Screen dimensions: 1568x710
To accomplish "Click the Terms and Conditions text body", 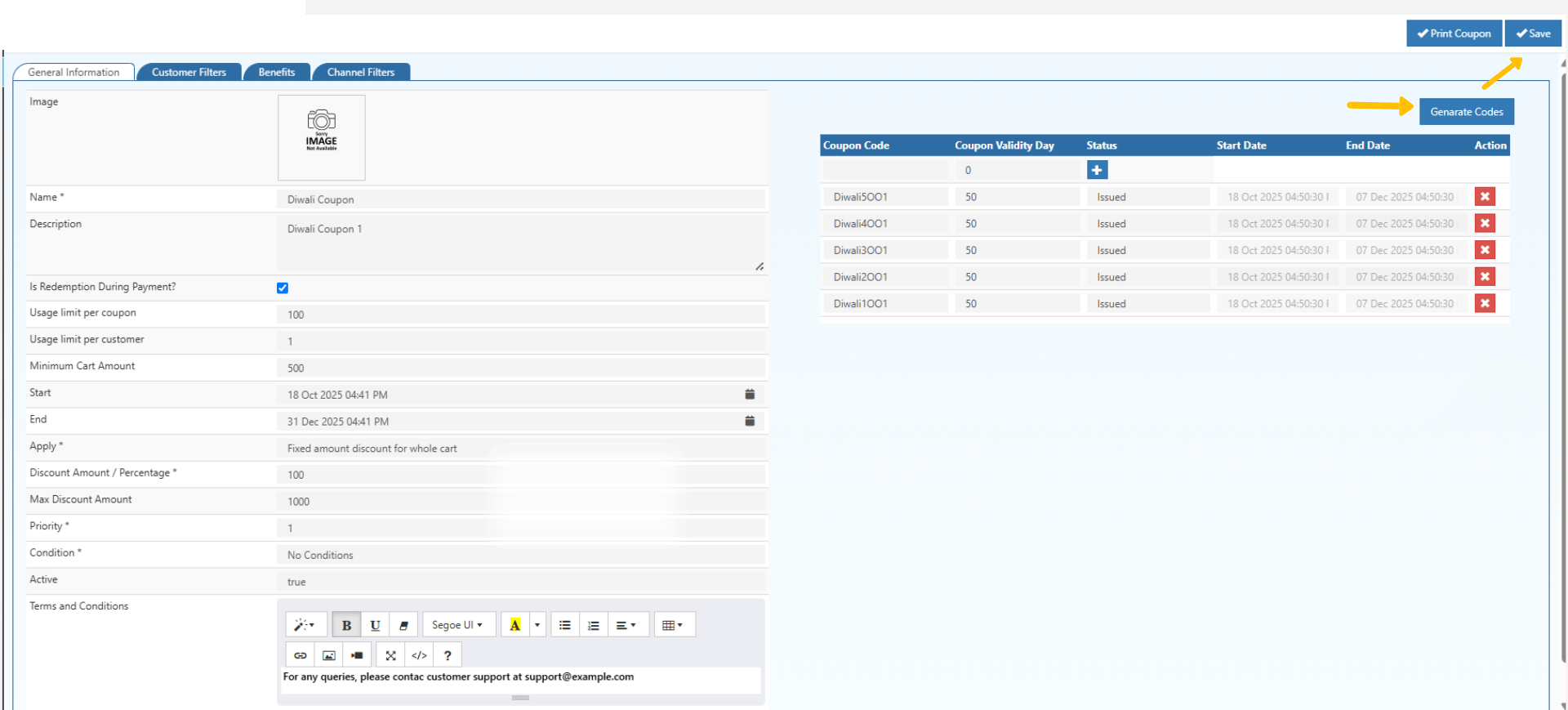I will tap(521, 681).
